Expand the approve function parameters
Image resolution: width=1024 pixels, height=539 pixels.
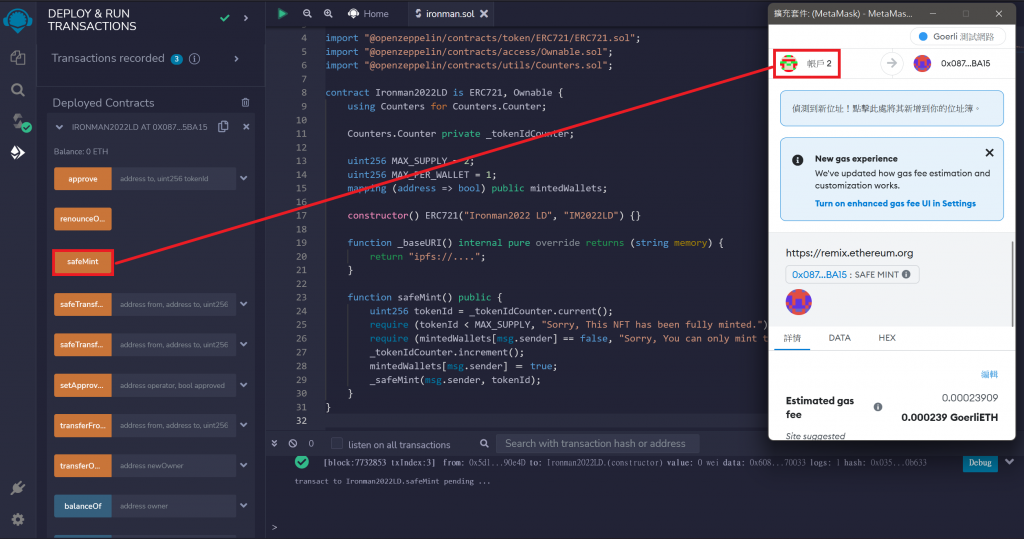(x=244, y=178)
